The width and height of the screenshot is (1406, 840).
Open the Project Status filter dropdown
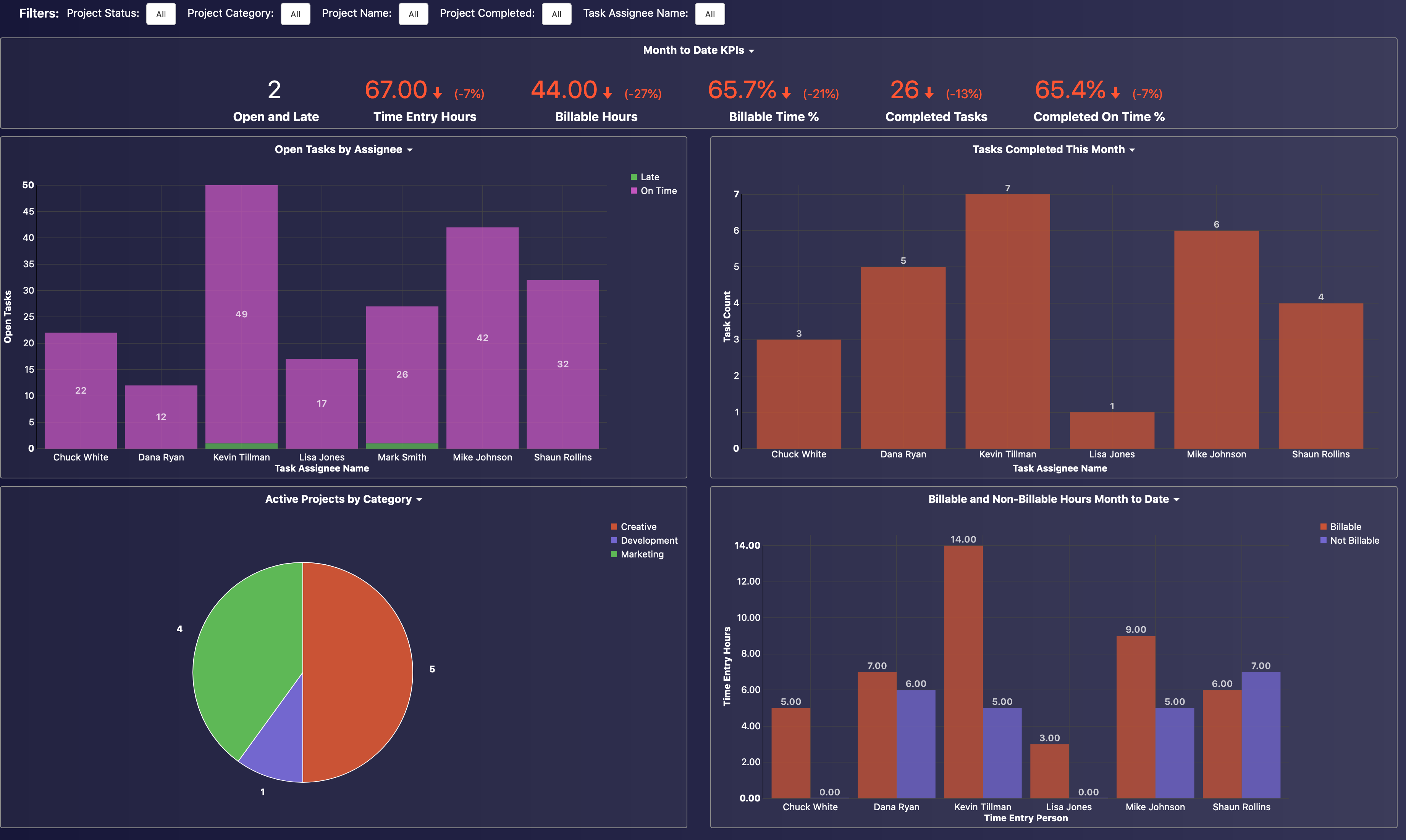click(161, 14)
